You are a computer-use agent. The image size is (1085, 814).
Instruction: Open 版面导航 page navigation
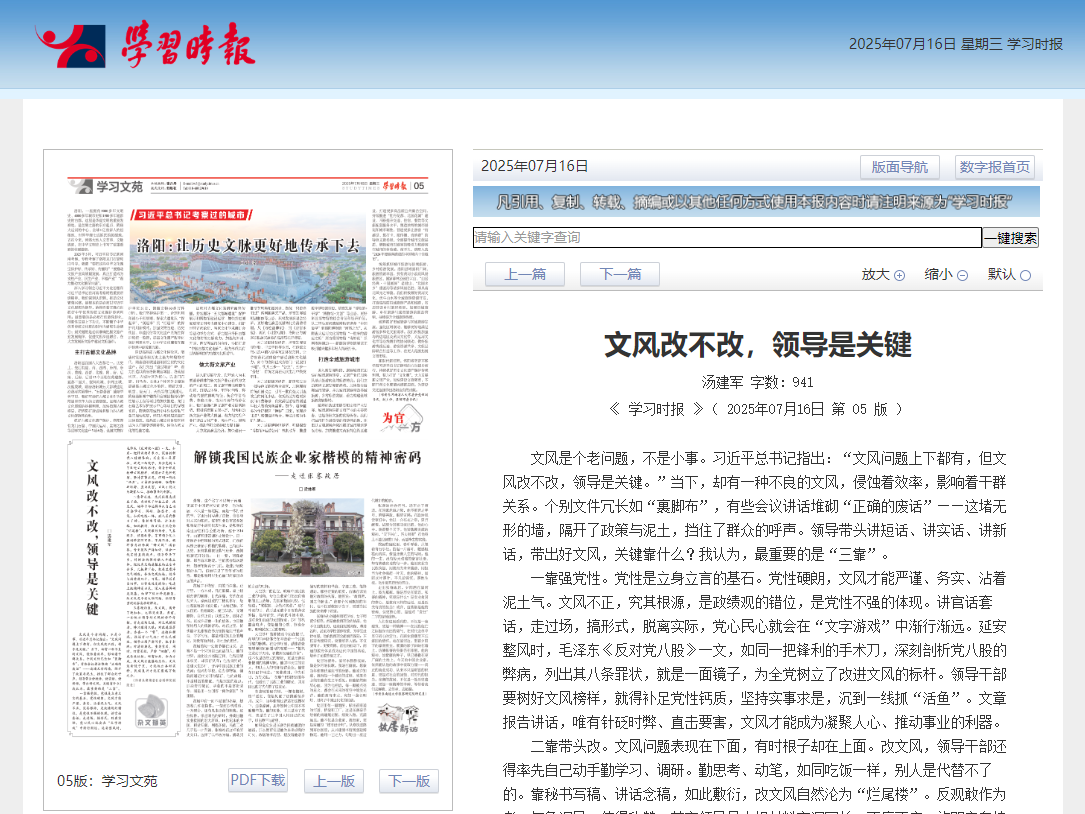point(900,167)
